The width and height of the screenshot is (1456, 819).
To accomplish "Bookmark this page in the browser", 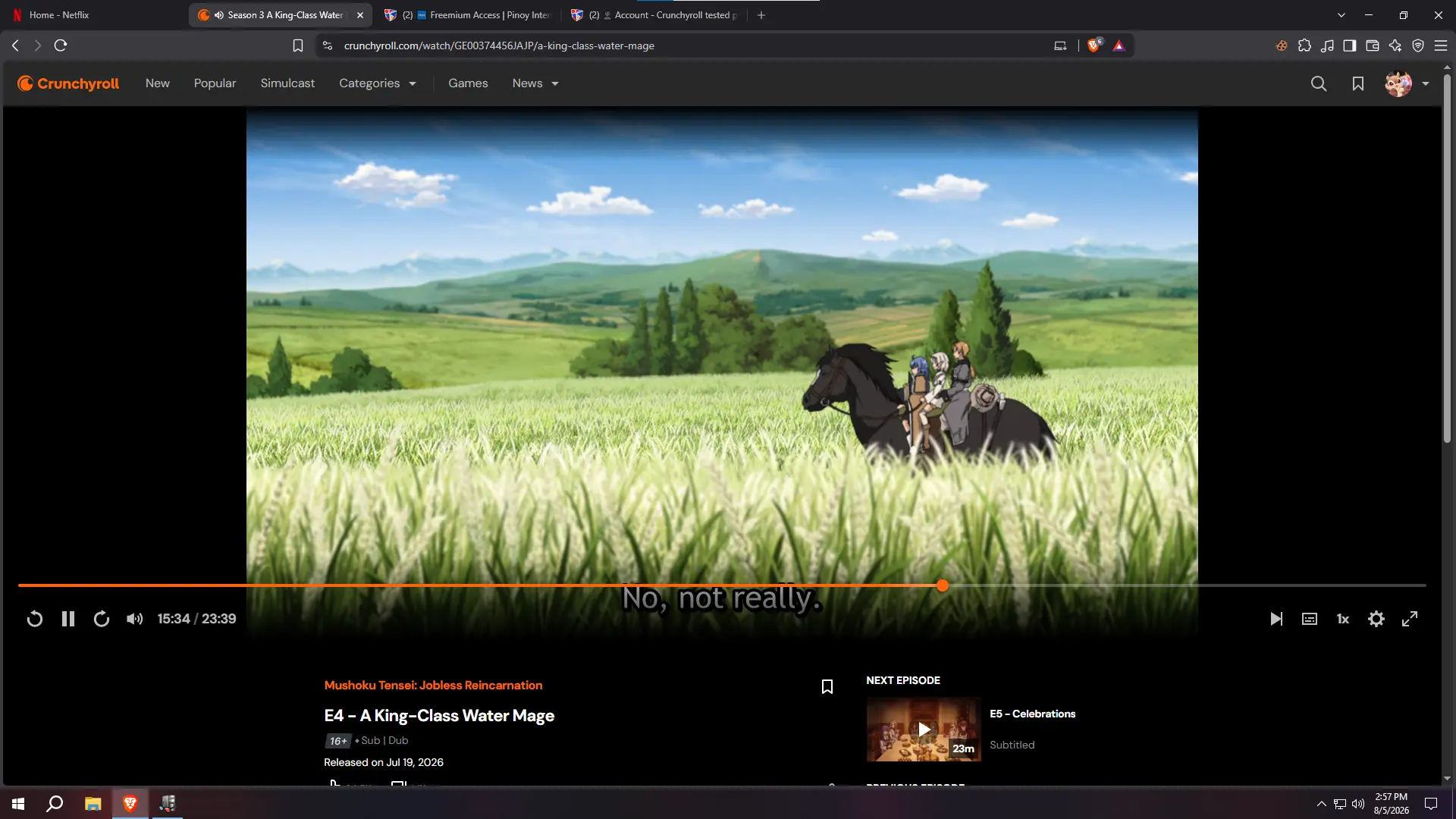I will pos(298,46).
